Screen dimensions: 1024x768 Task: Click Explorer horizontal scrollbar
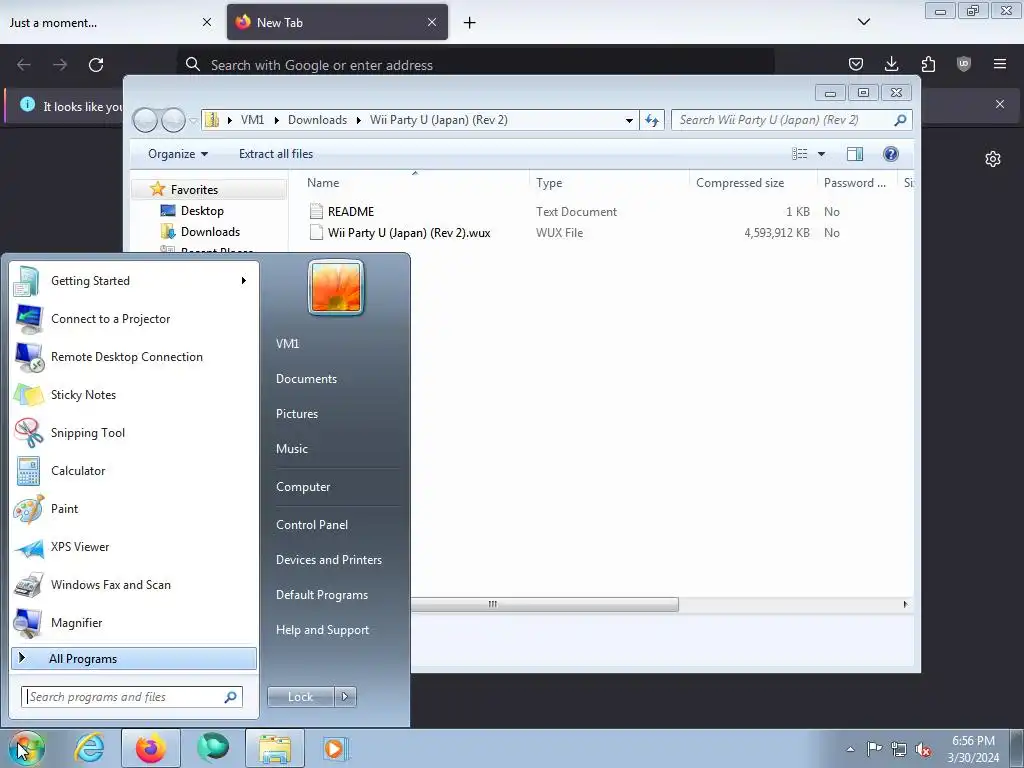coord(545,604)
